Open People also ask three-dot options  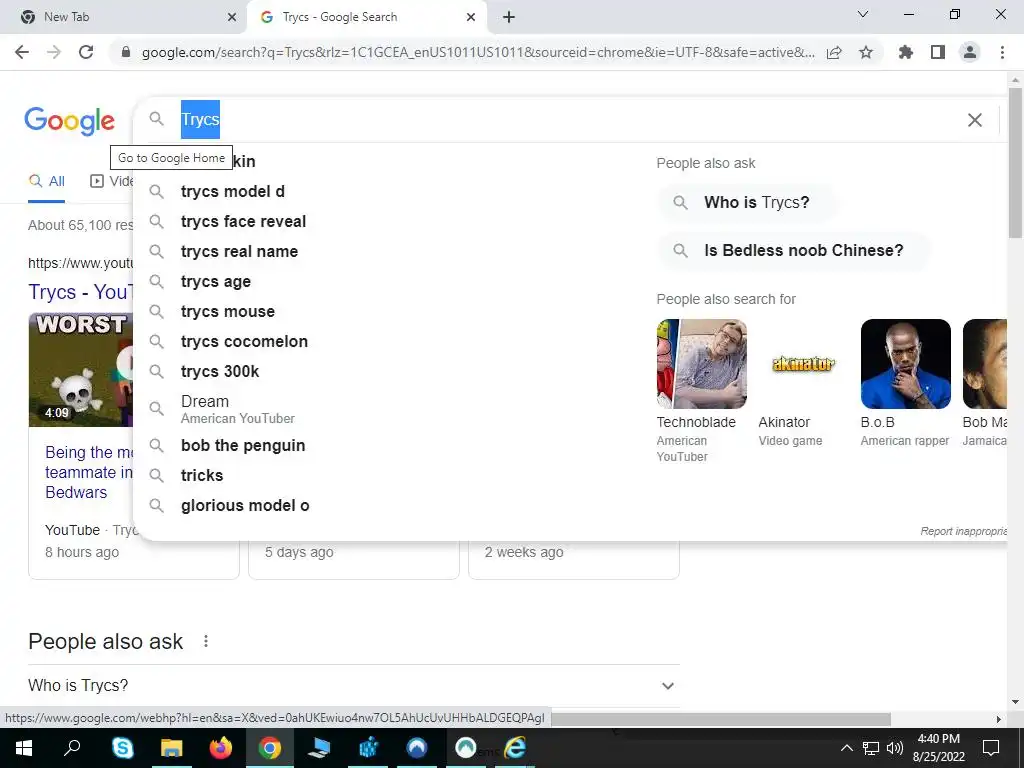[x=206, y=641]
